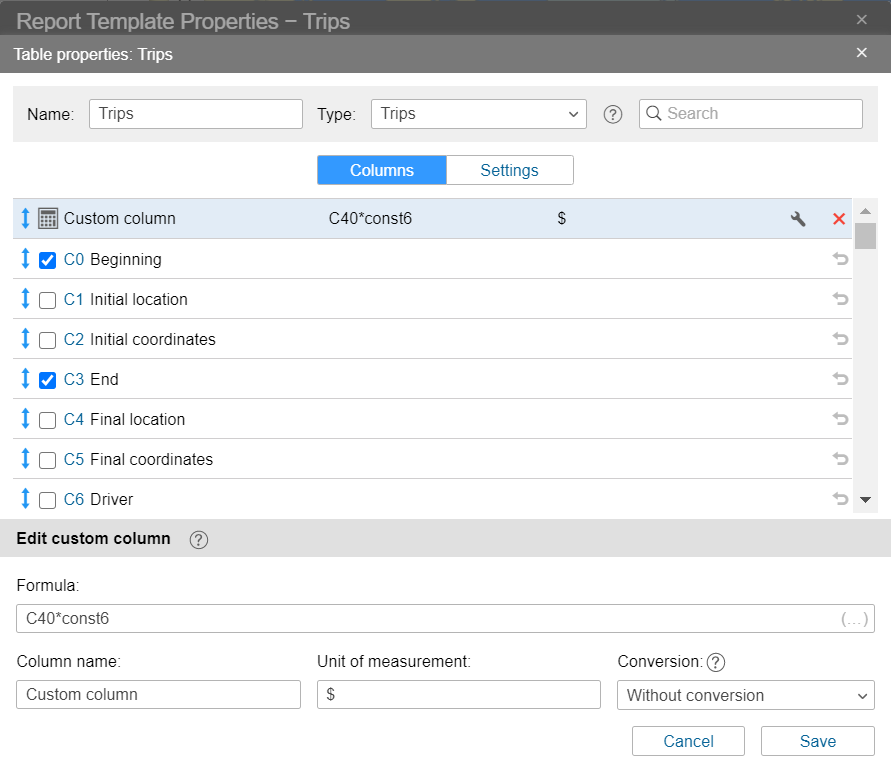Uncheck the C0 Beginning checkbox
Screen dimensions: 891x772
47,260
